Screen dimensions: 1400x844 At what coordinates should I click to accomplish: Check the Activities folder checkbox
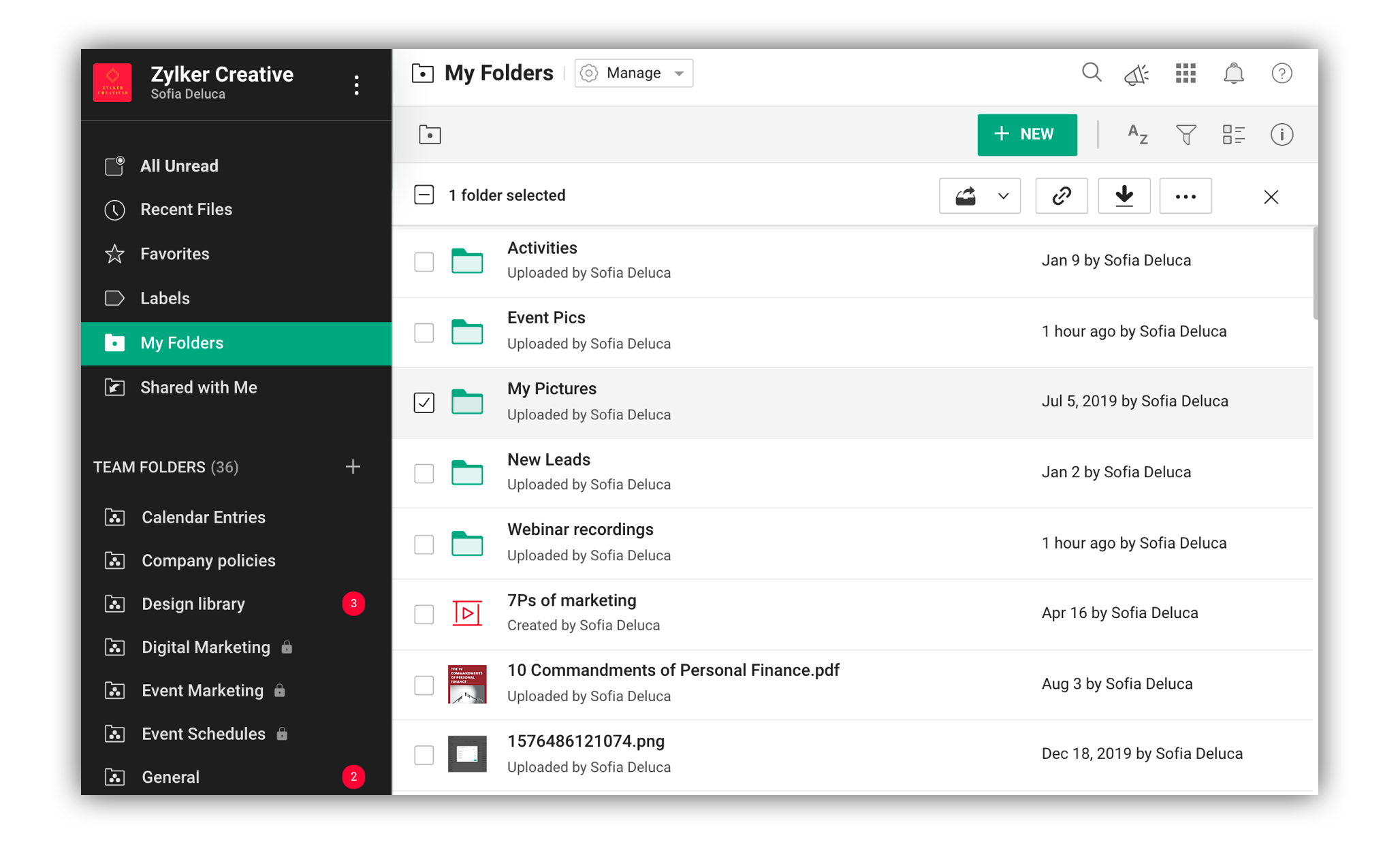[424, 261]
